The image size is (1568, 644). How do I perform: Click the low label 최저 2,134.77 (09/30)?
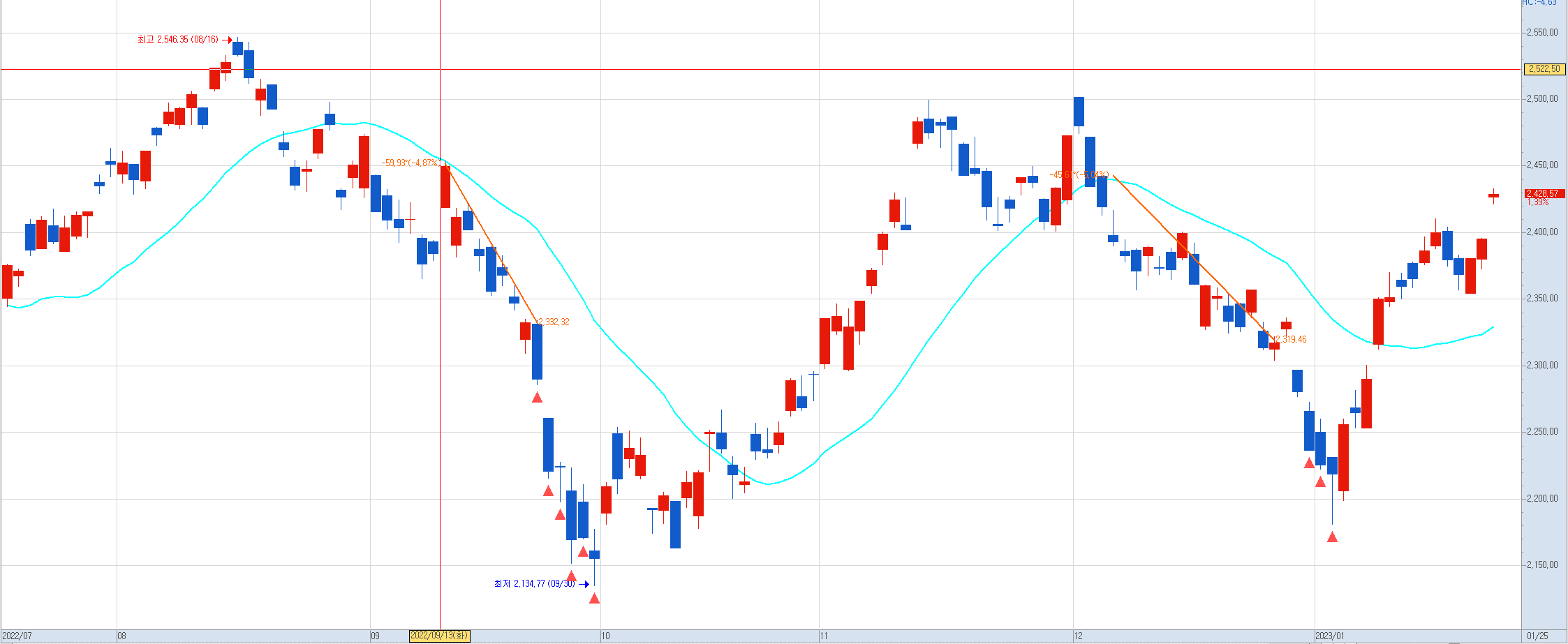[534, 584]
